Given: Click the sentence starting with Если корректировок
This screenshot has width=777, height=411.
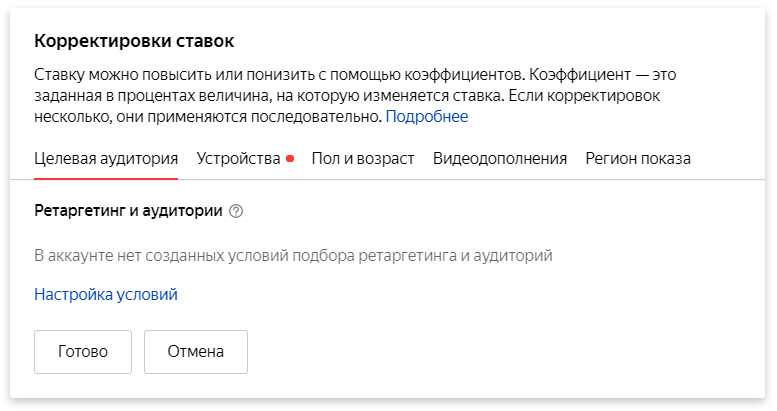Looking at the screenshot, I should click(x=210, y=116).
